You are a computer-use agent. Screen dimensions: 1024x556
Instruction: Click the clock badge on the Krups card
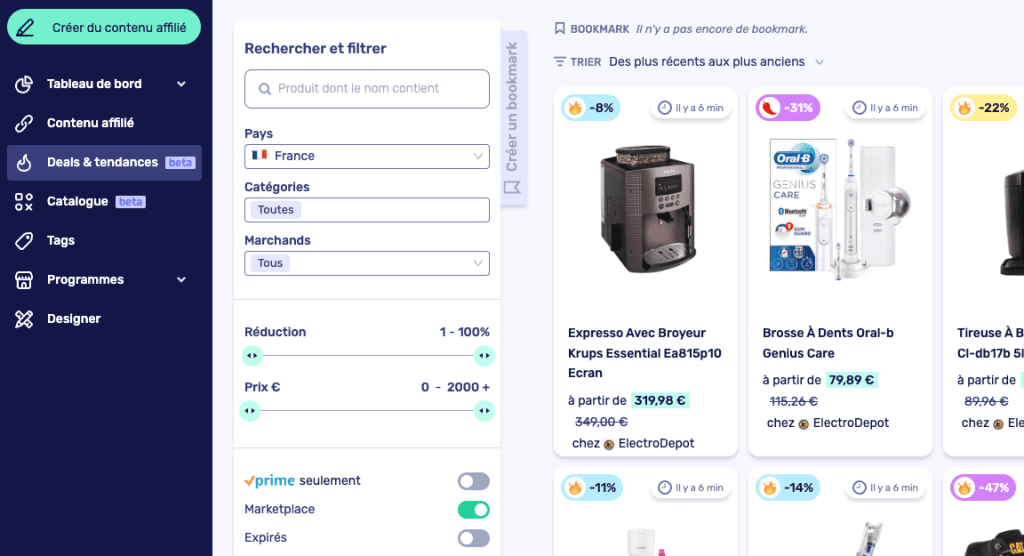pos(691,108)
